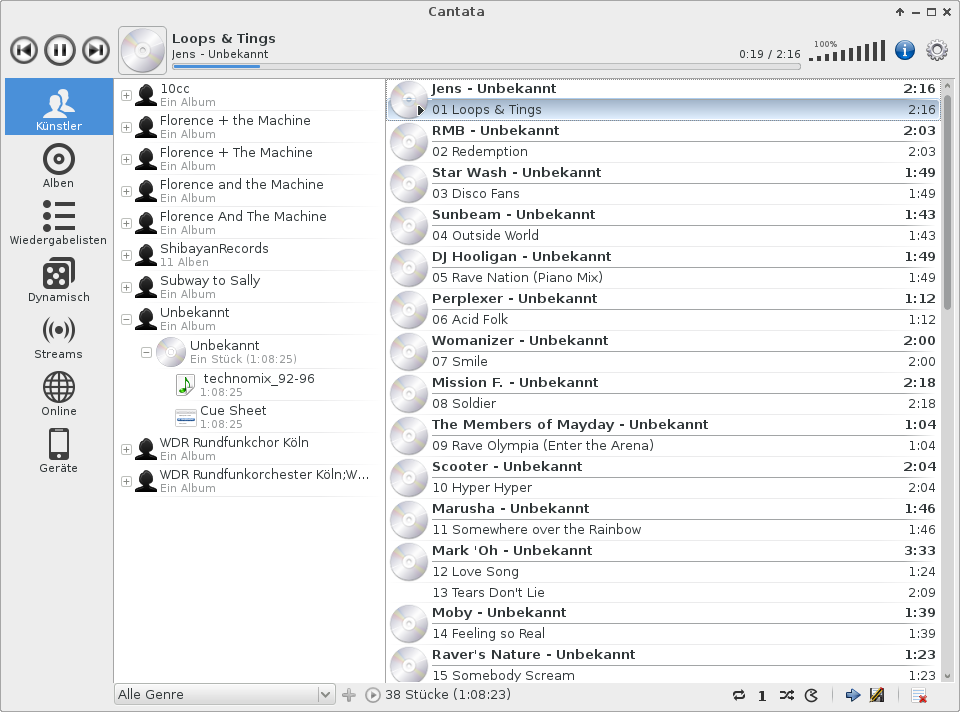Open the Geräte devices view

58,450
